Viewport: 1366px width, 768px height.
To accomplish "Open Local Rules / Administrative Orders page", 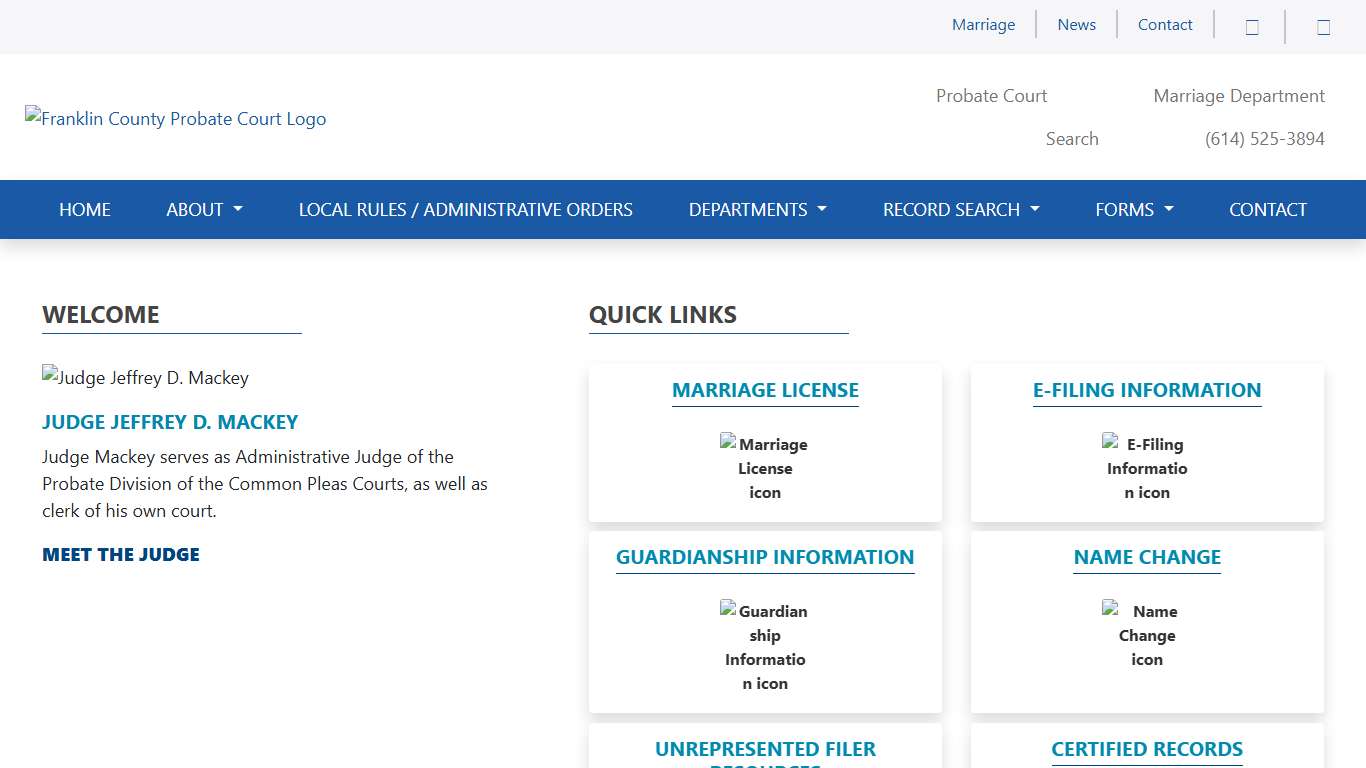I will pyautogui.click(x=465, y=210).
